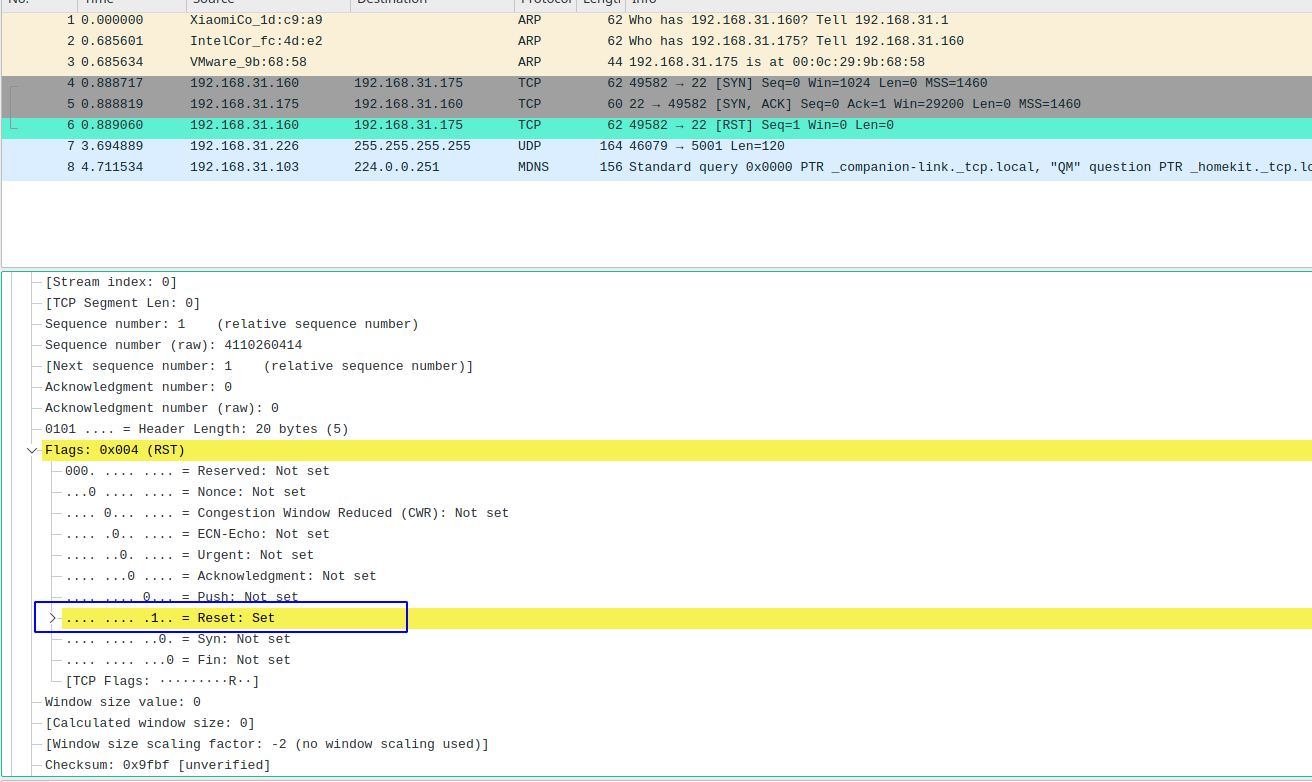Select packet 2 ARP from IntelCor_fc:4d:e2
This screenshot has height=782, width=1312.
[x=656, y=41]
